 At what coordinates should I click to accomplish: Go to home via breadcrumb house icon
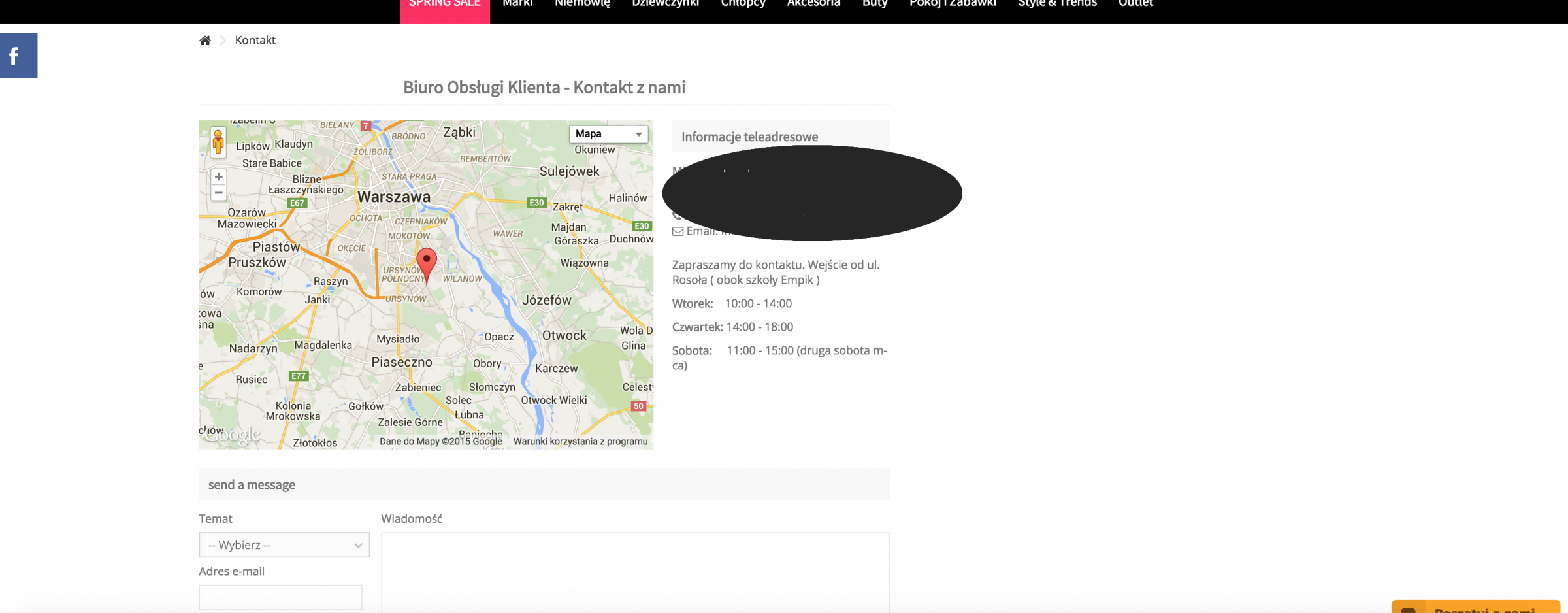(x=205, y=41)
